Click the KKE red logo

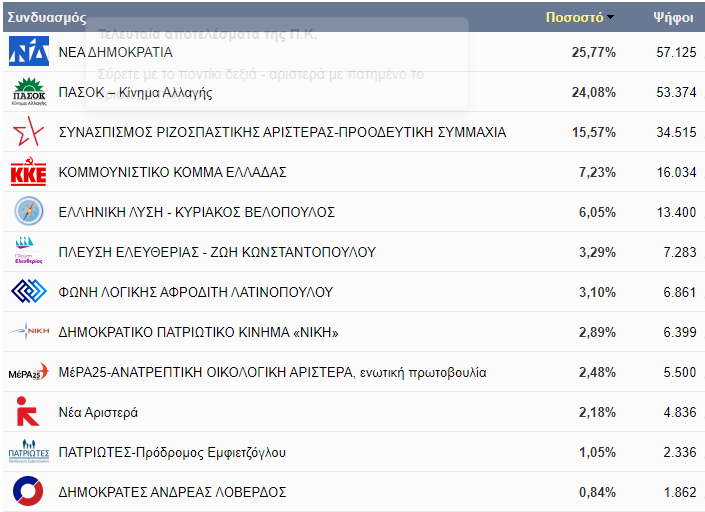tap(28, 171)
